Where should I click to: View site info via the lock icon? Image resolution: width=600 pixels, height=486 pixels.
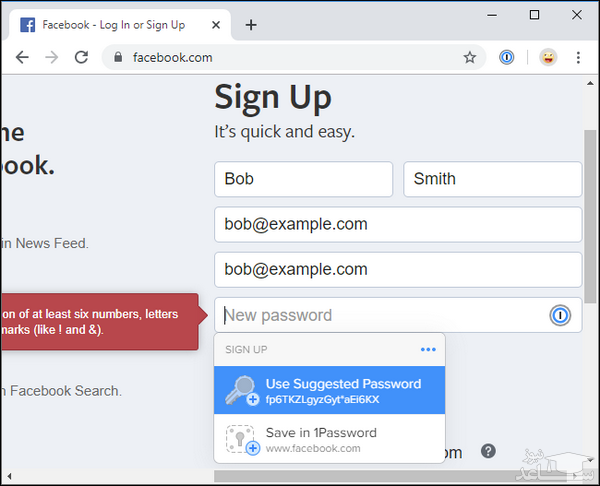click(x=120, y=58)
